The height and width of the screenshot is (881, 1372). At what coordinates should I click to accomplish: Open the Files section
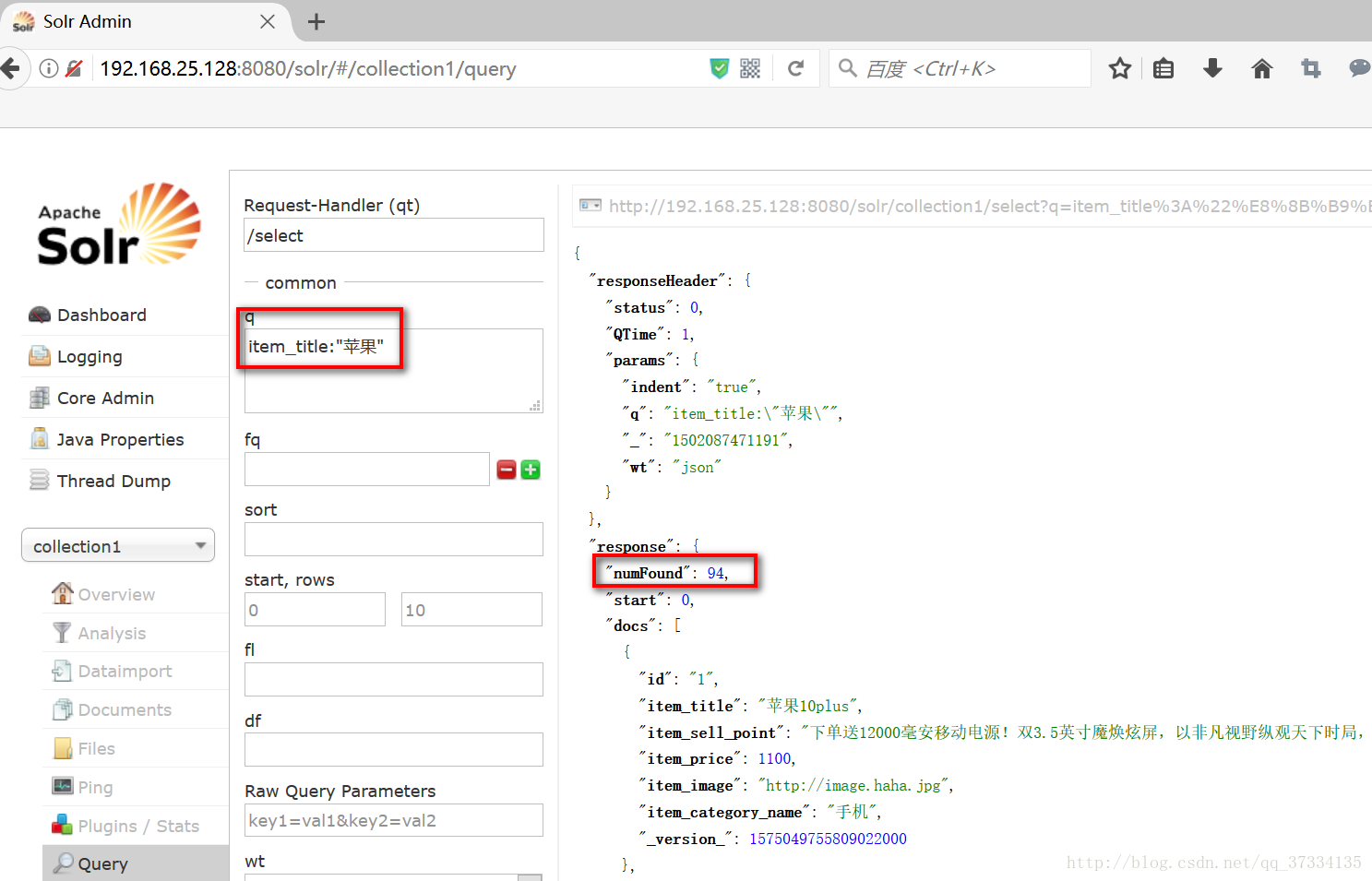[96, 748]
